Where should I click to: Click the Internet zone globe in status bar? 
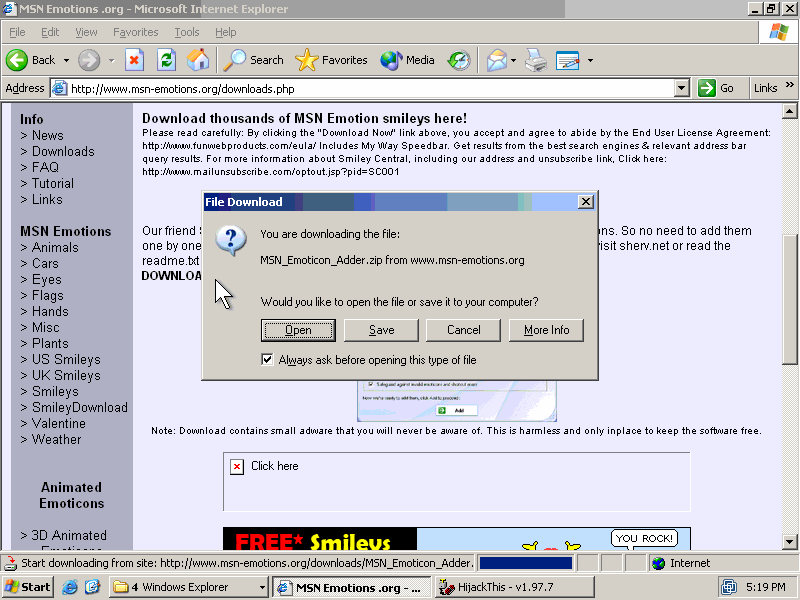tap(658, 563)
